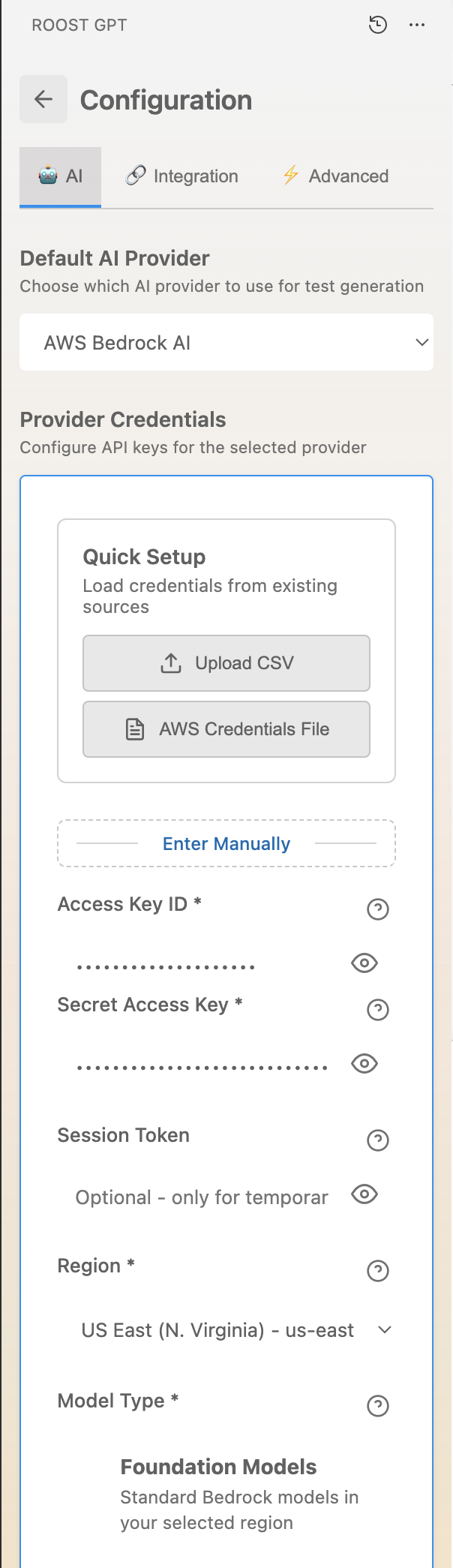Image resolution: width=453 pixels, height=1568 pixels.
Task: Open the three-dot options menu
Action: click(417, 25)
